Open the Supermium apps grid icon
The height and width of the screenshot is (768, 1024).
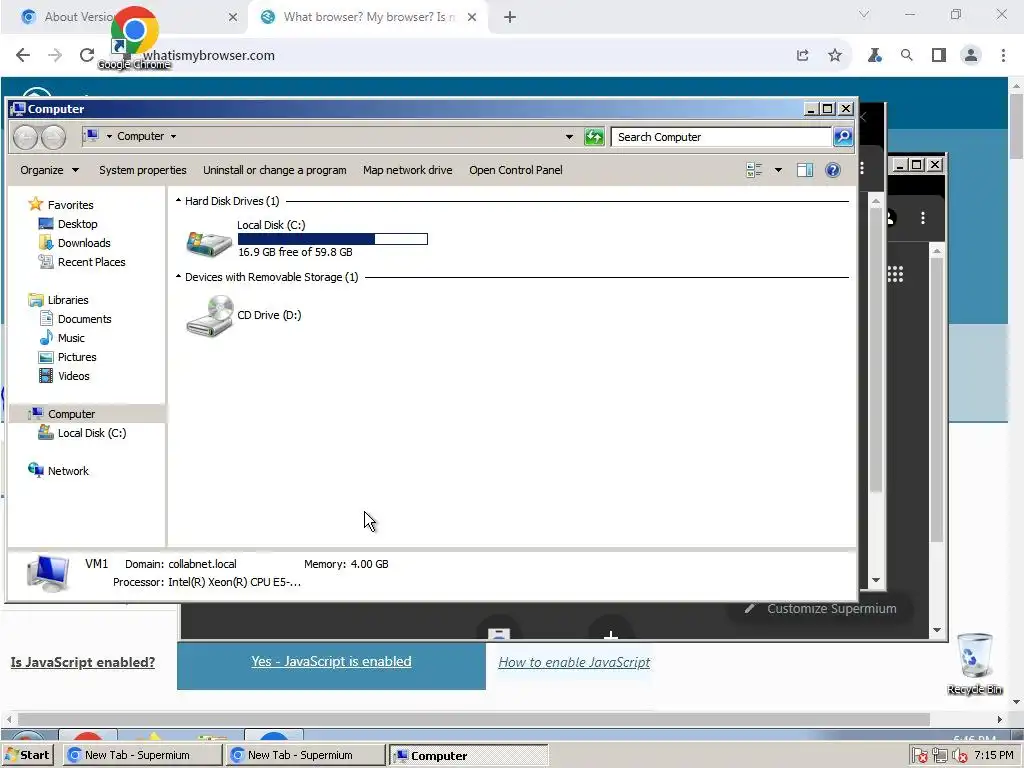pyautogui.click(x=895, y=274)
